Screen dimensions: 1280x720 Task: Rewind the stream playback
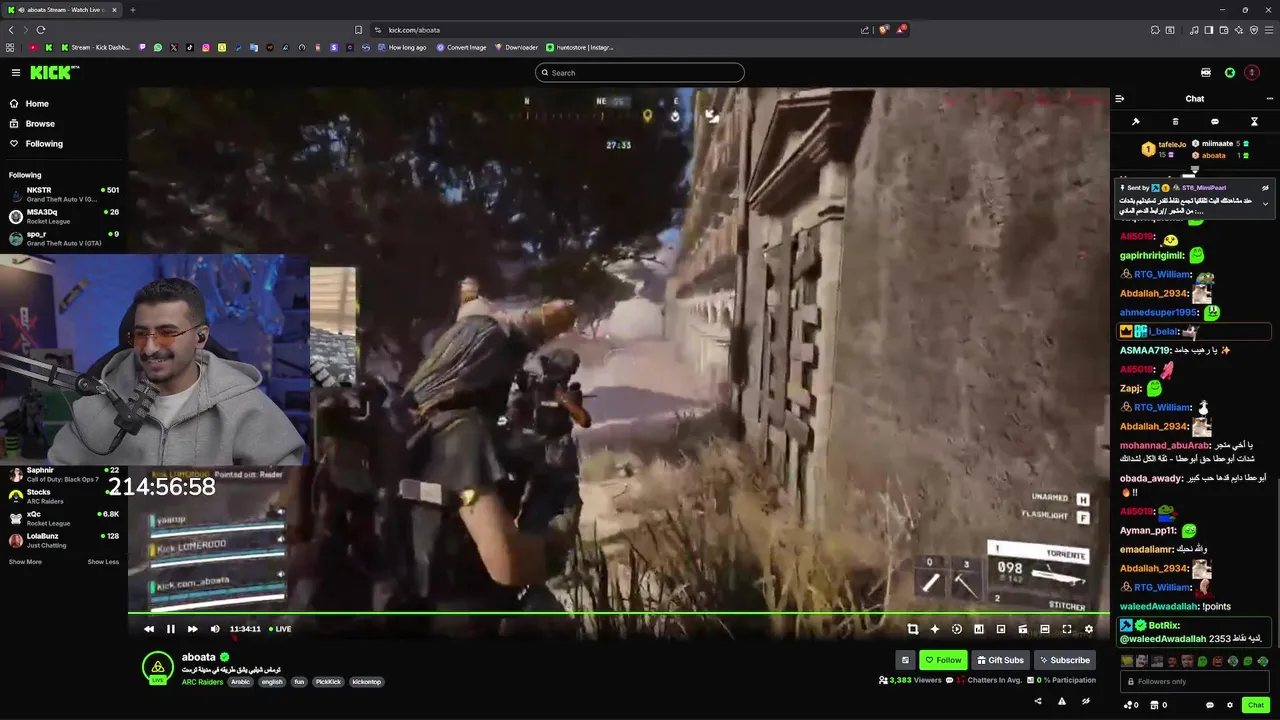pyautogui.click(x=149, y=629)
